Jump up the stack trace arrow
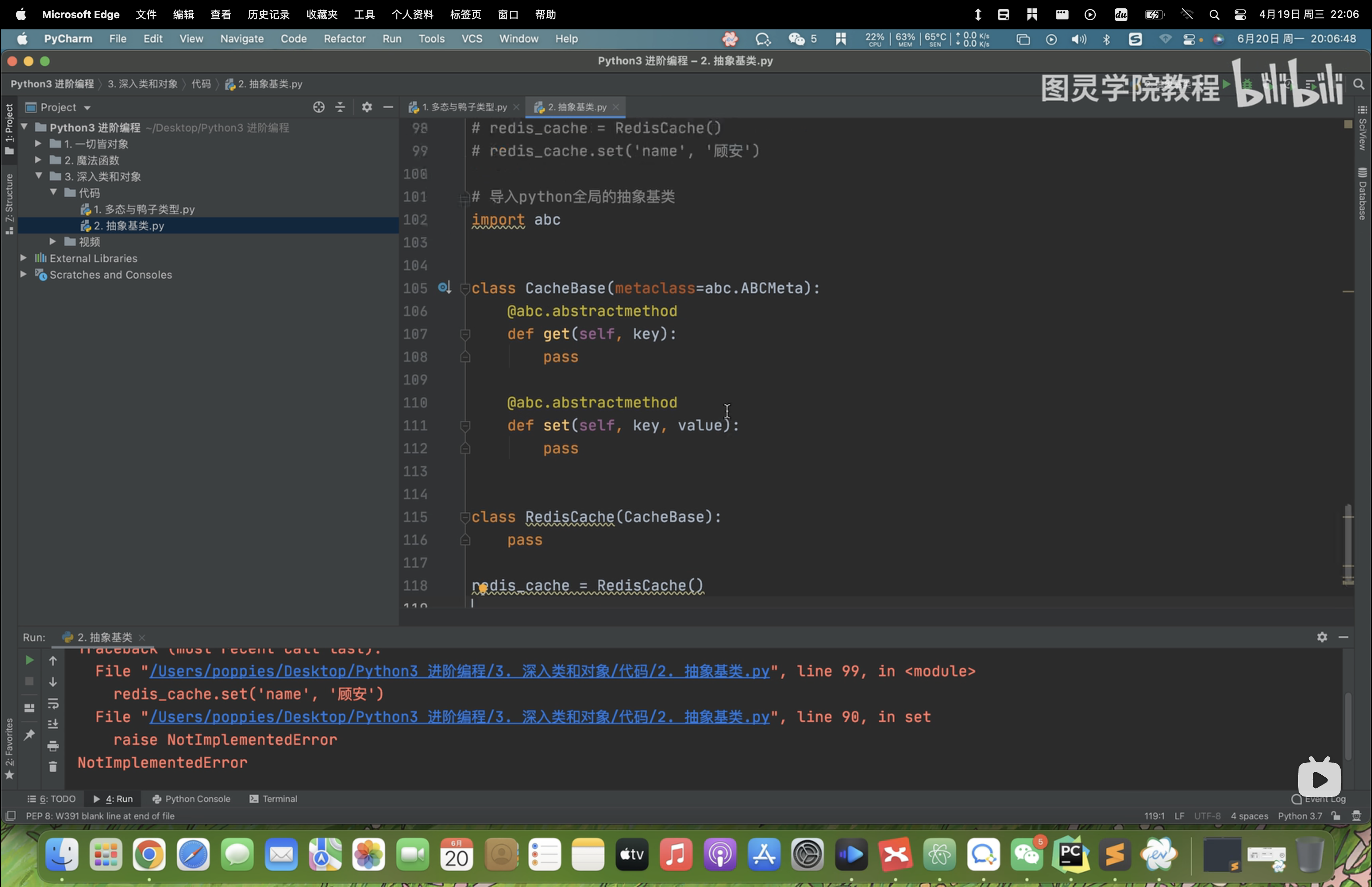Image resolution: width=1372 pixels, height=887 pixels. pyautogui.click(x=53, y=661)
